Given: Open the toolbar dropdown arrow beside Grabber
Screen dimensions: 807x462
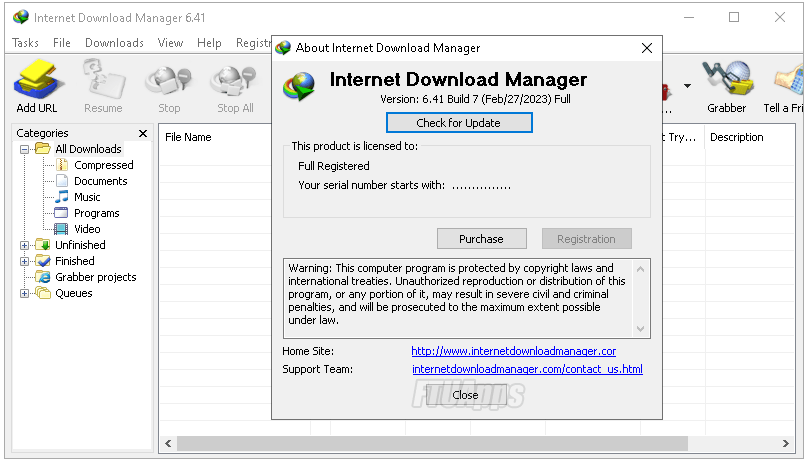Looking at the screenshot, I should point(687,85).
